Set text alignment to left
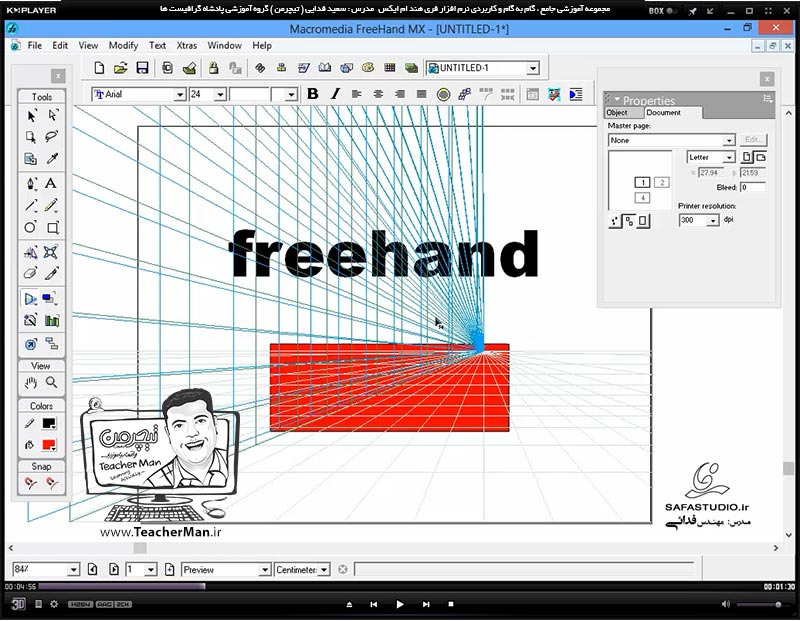The width and height of the screenshot is (800, 621). click(x=357, y=94)
